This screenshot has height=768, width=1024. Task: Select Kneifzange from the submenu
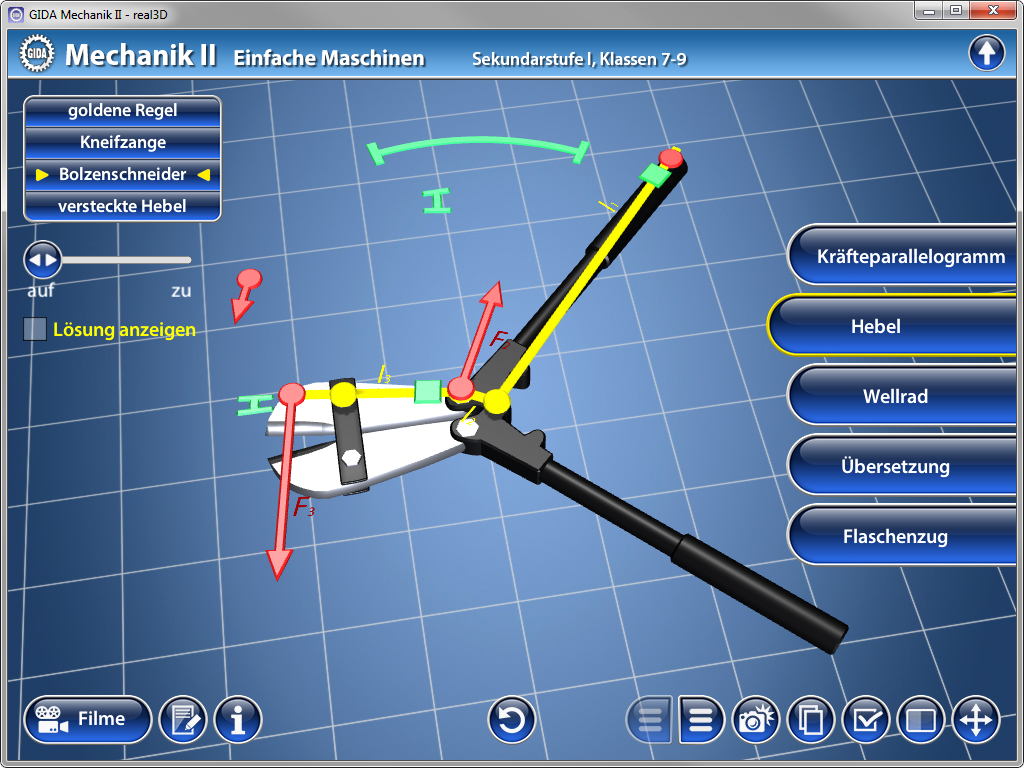coord(122,142)
